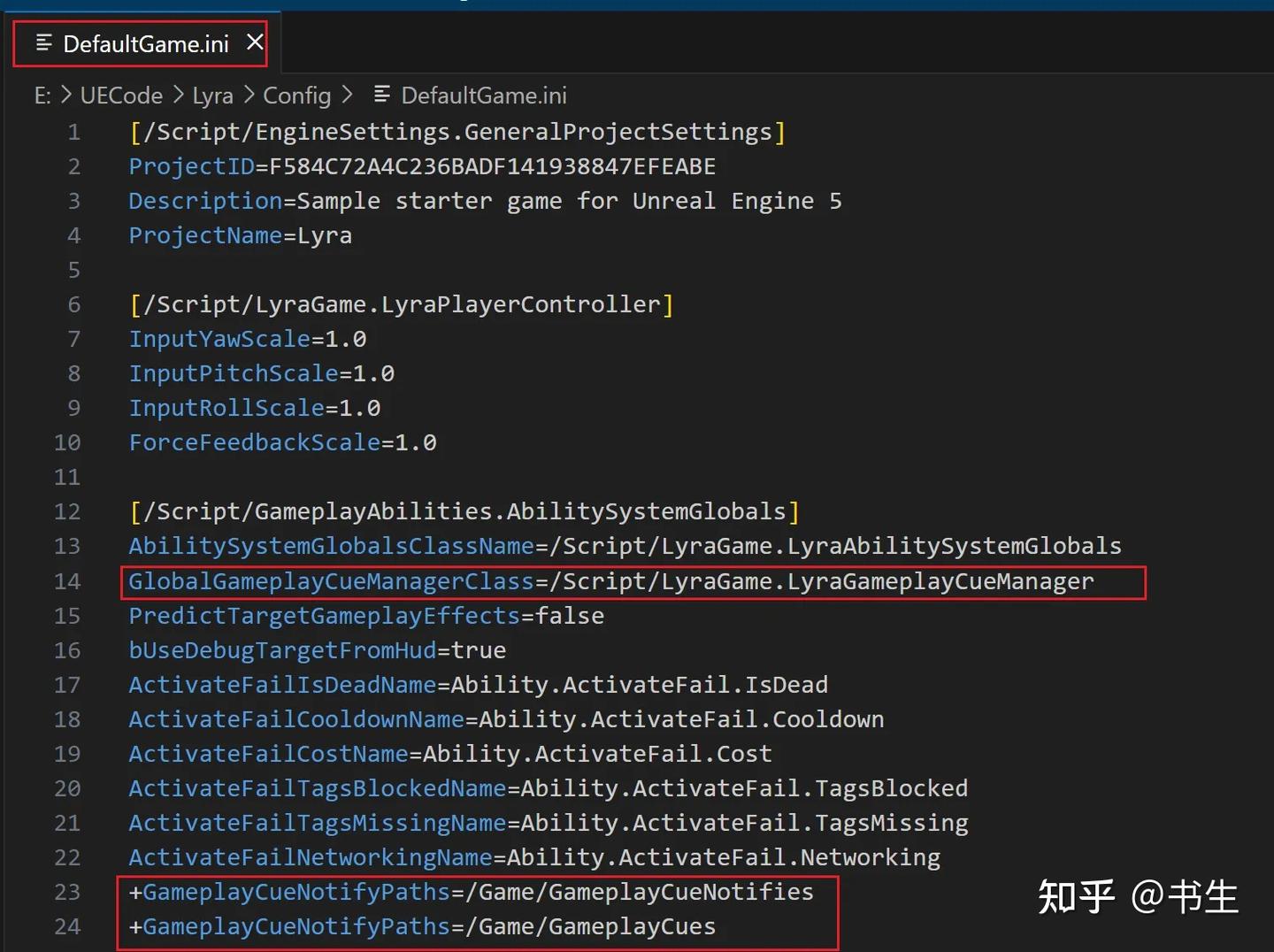
Task: Expand the chevron after Config breadcrumb
Action: point(348,94)
